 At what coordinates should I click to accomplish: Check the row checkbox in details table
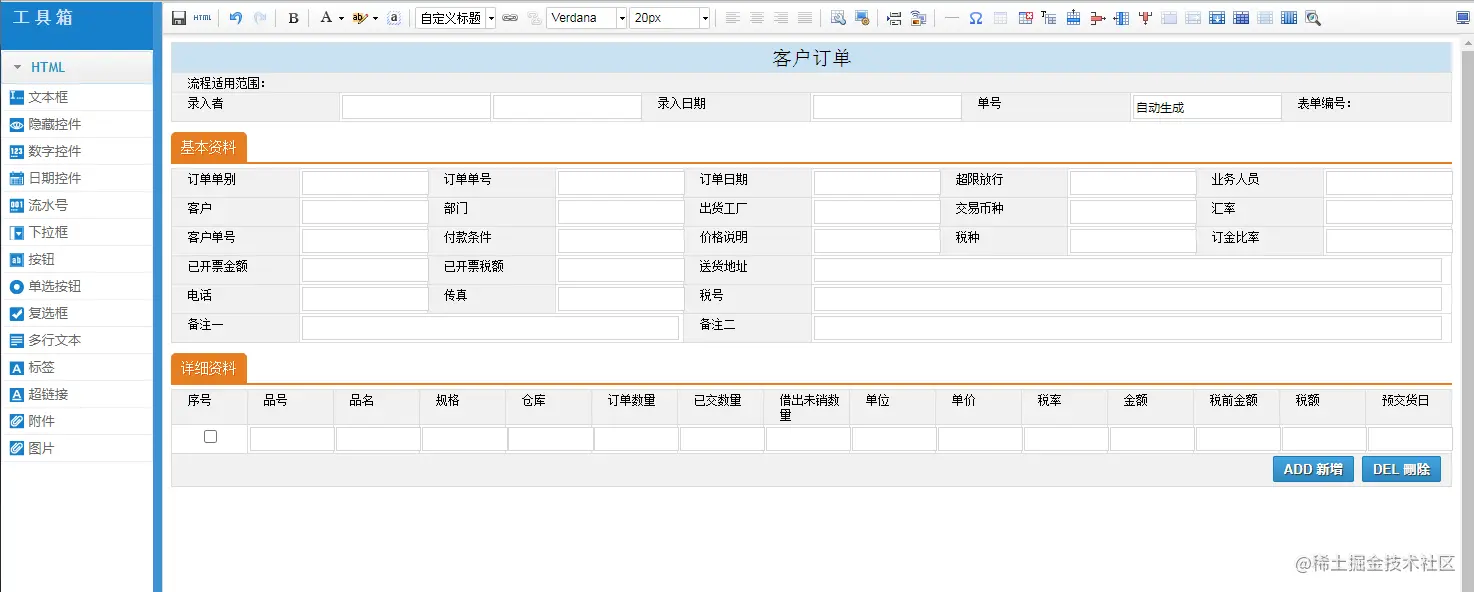(210, 437)
